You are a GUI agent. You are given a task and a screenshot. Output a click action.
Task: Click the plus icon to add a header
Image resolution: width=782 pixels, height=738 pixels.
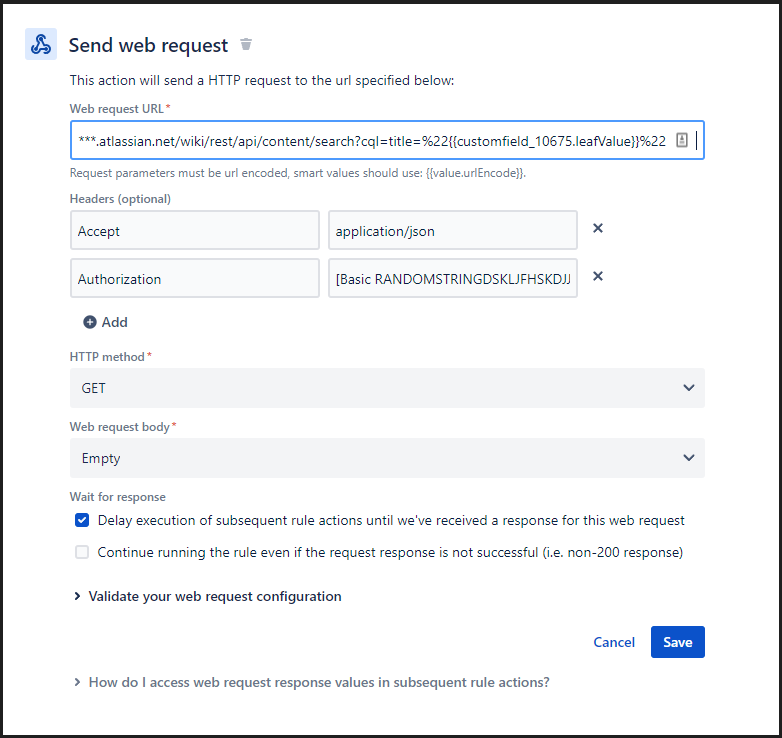point(90,322)
